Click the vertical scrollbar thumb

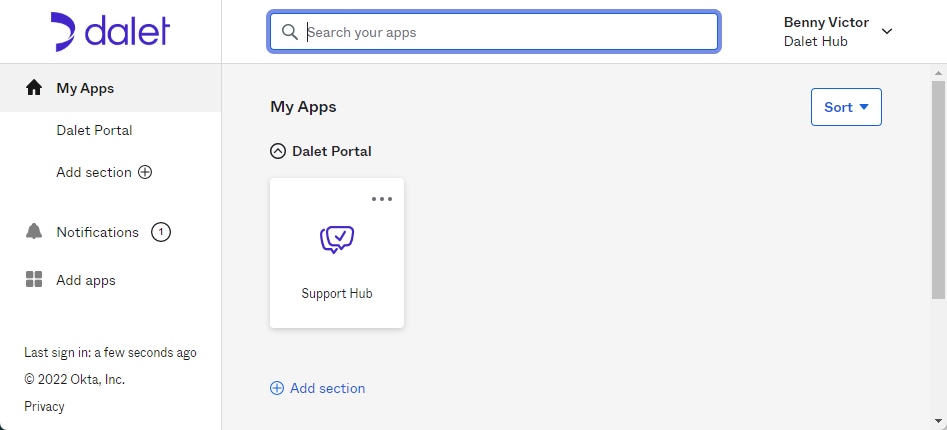pos(938,190)
